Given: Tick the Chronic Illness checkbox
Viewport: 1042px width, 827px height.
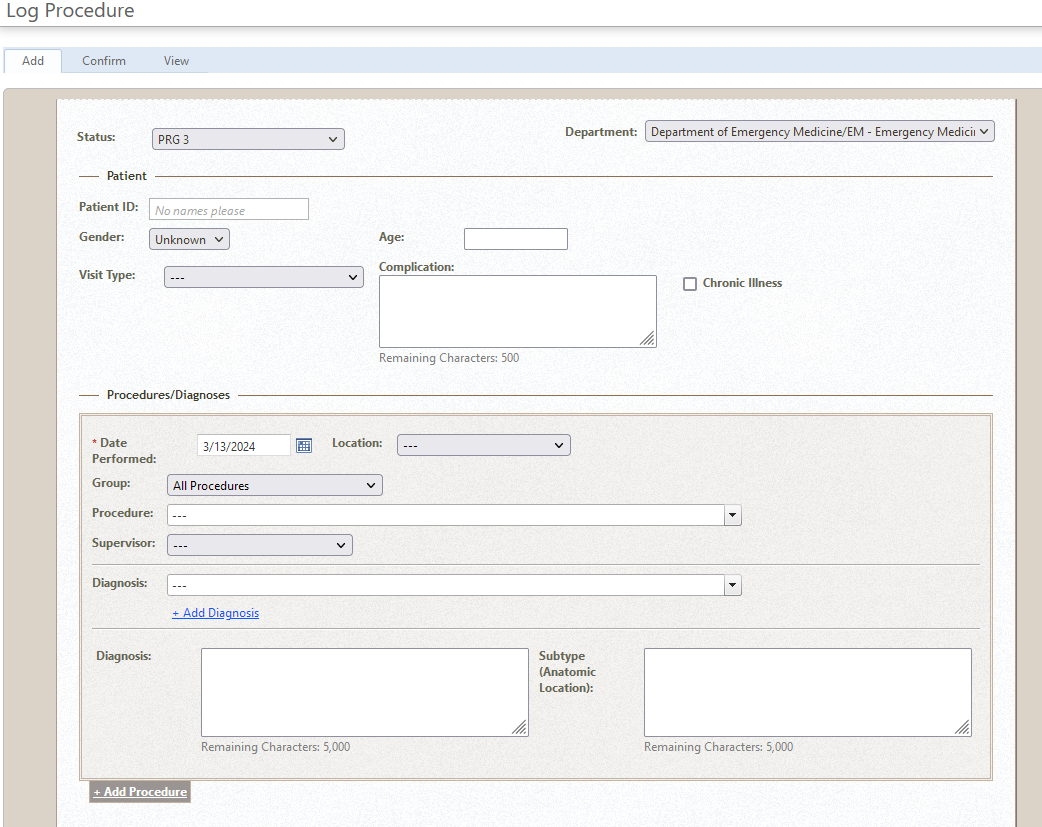Looking at the screenshot, I should (x=690, y=284).
